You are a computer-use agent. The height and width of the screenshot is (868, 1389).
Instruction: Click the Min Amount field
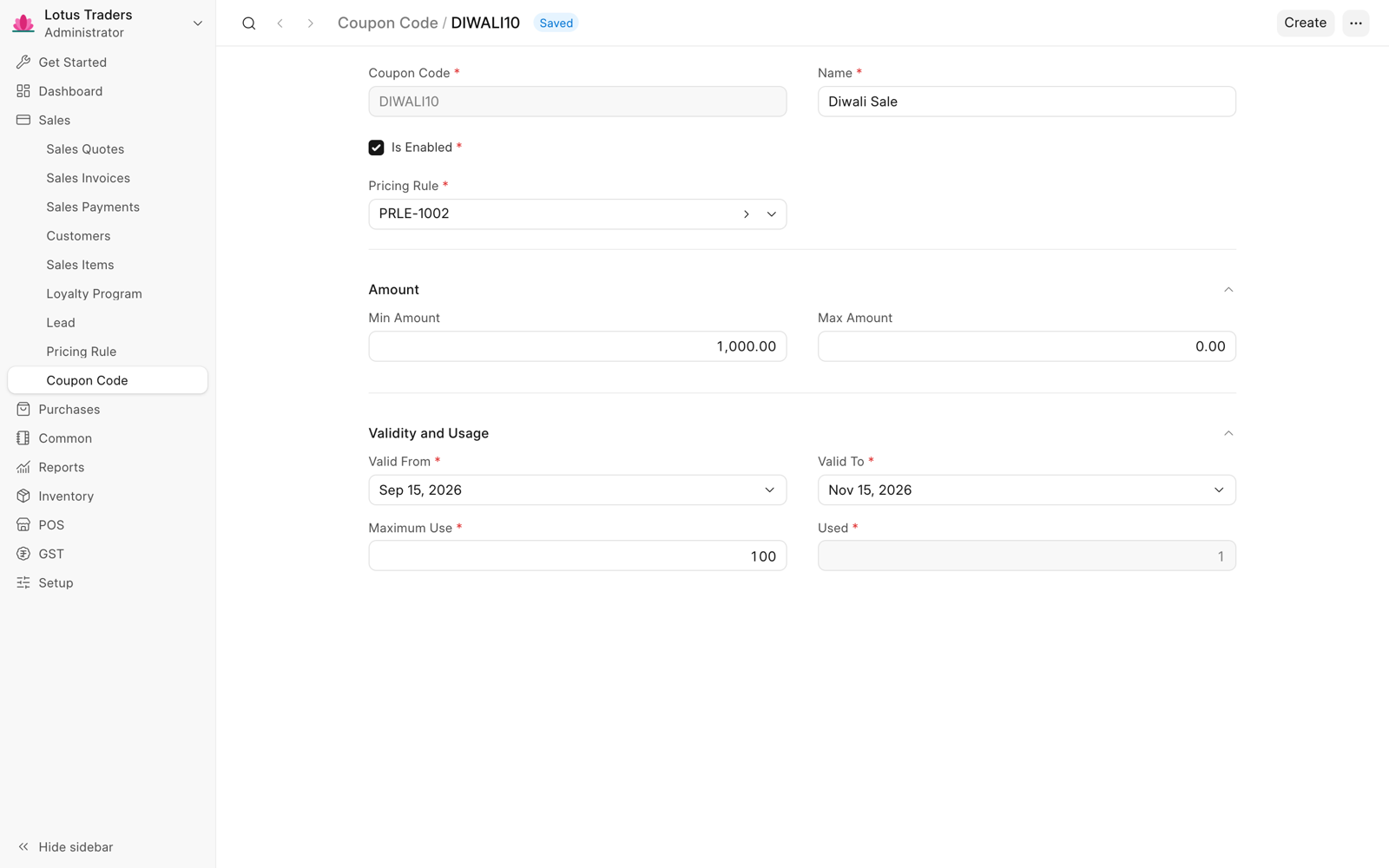point(577,346)
